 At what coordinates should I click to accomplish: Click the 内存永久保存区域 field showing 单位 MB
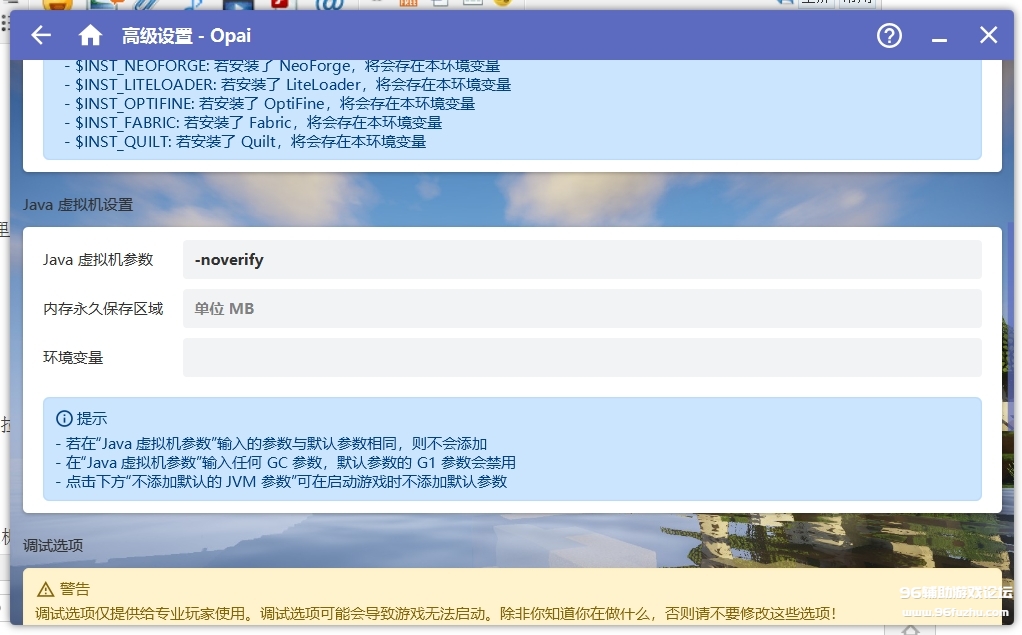tap(581, 309)
